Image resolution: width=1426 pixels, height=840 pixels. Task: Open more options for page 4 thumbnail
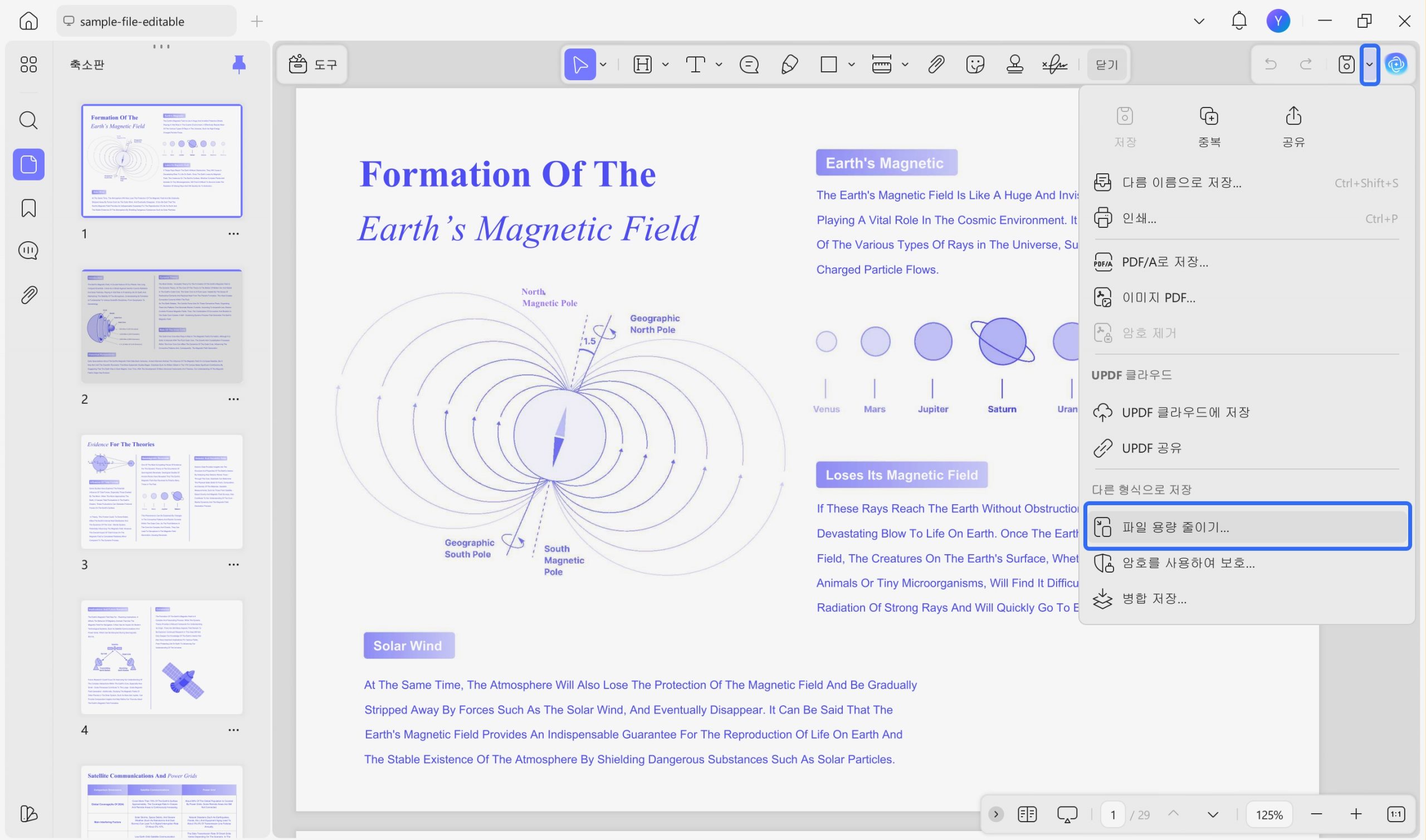[234, 730]
